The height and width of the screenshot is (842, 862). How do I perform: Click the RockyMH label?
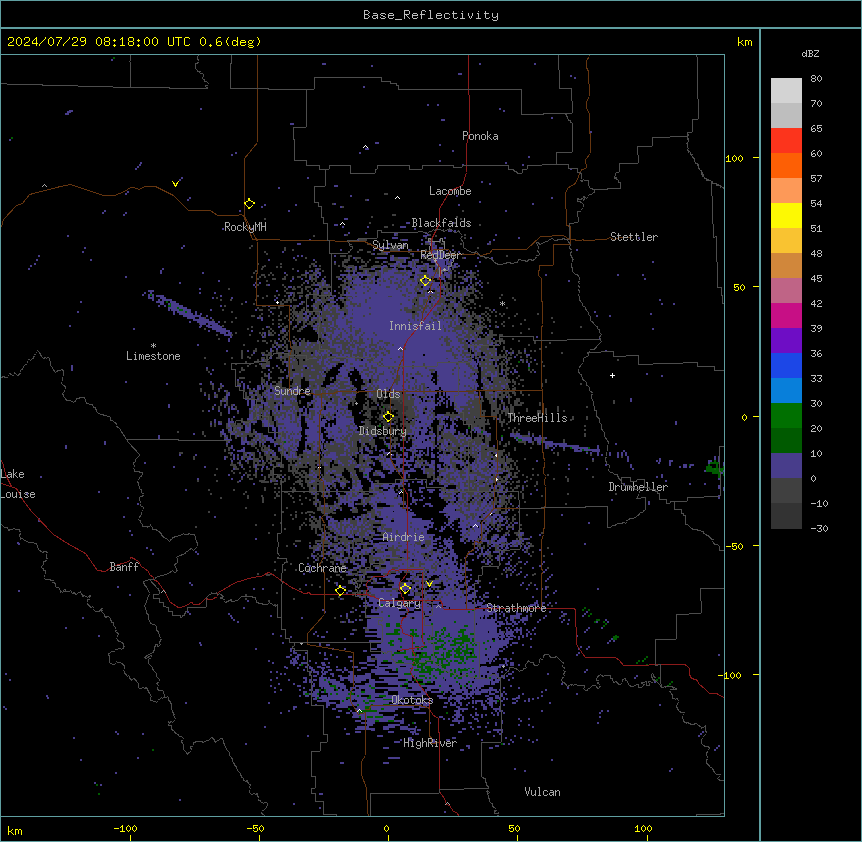pyautogui.click(x=245, y=227)
